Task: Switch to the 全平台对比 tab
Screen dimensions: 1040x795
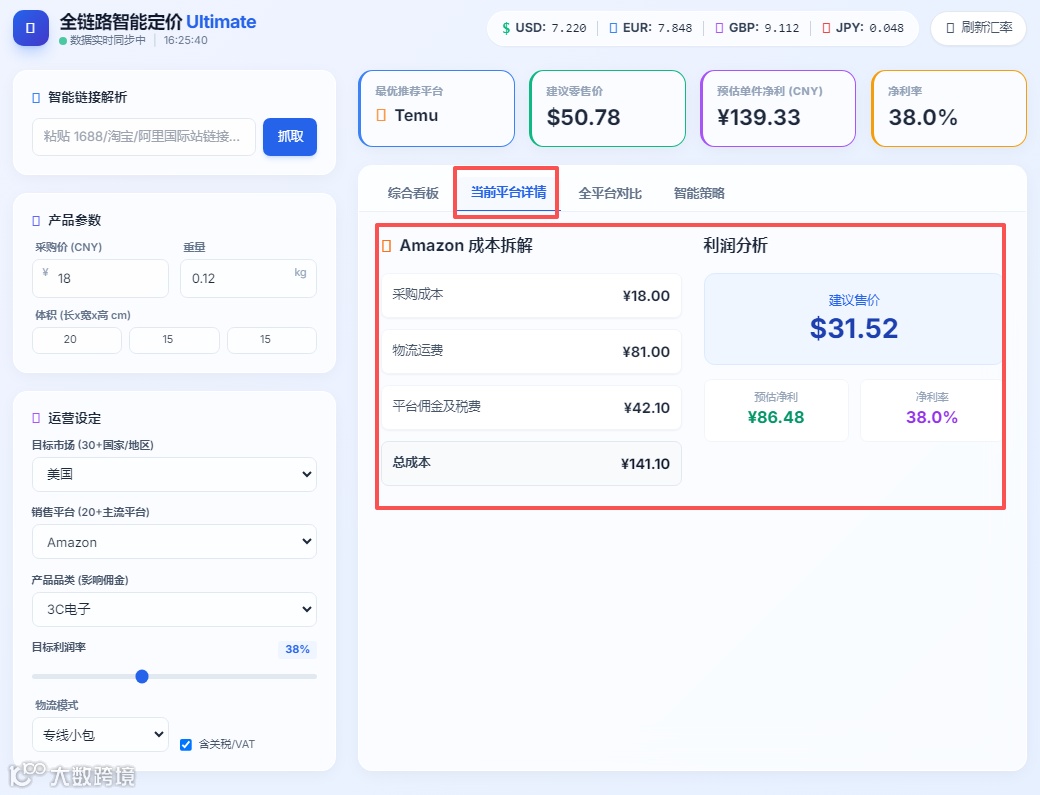Action: (610, 193)
